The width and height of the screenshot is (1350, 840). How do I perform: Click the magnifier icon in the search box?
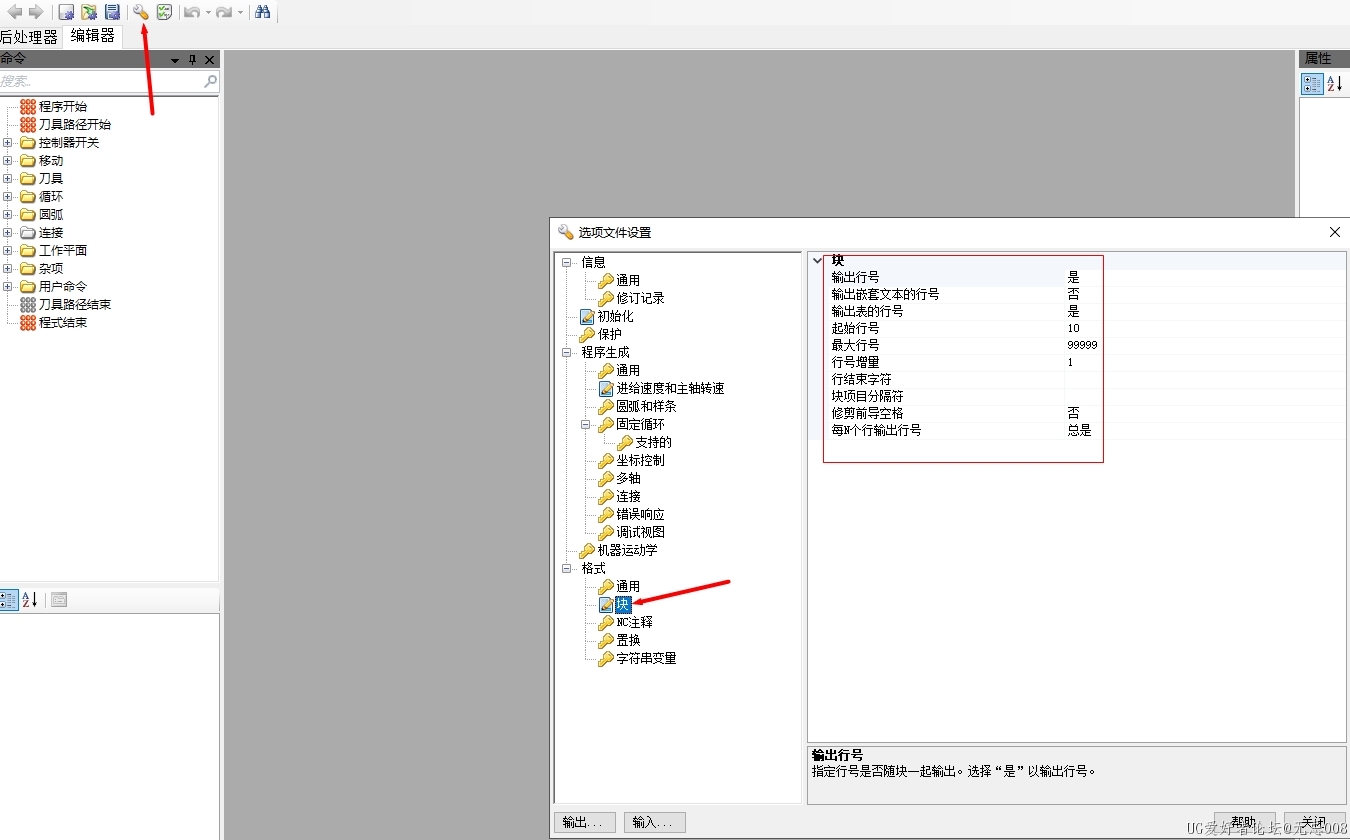[x=210, y=81]
